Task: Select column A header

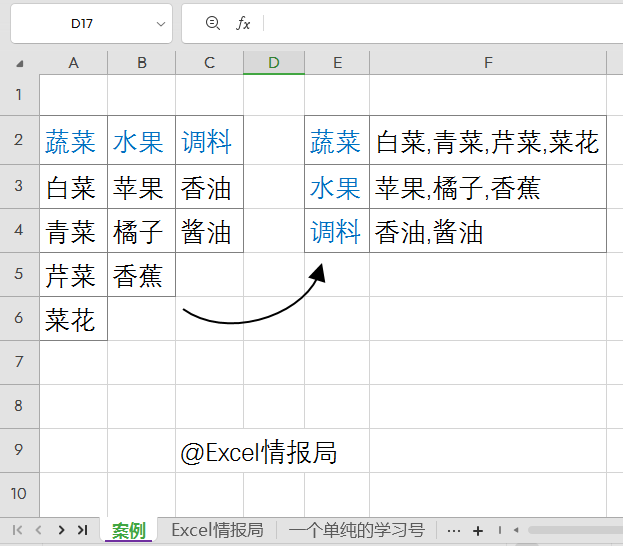Action: click(74, 63)
